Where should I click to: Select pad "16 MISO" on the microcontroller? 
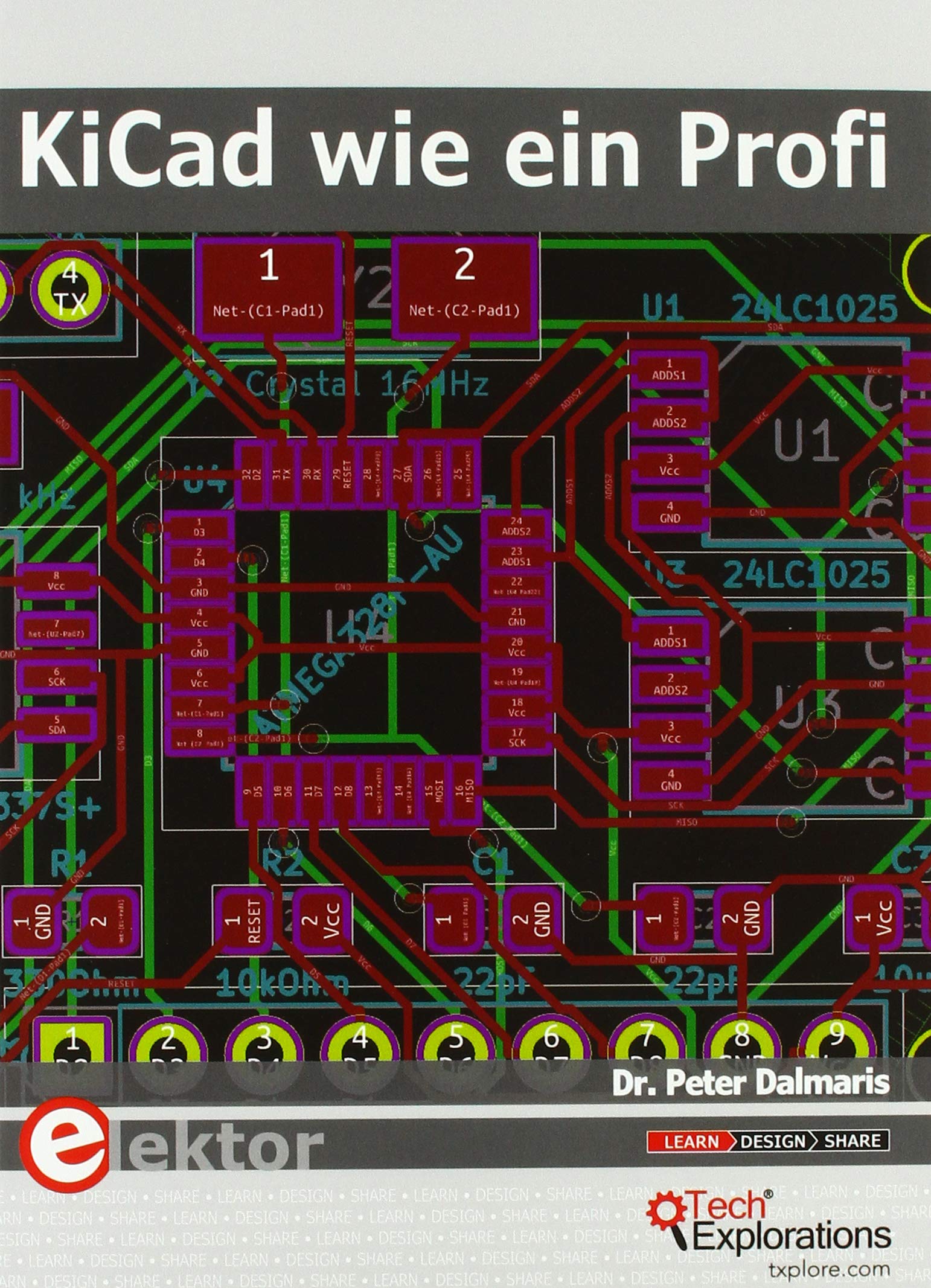(465, 792)
